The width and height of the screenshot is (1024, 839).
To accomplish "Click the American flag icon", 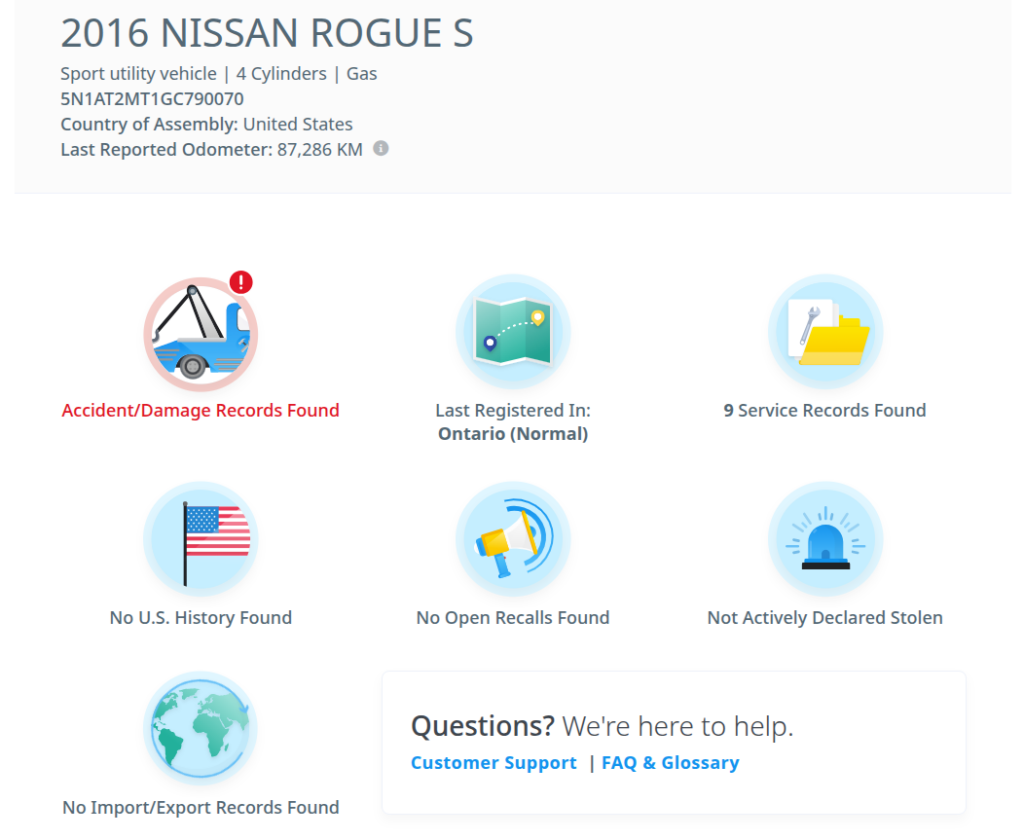I will click(x=201, y=539).
